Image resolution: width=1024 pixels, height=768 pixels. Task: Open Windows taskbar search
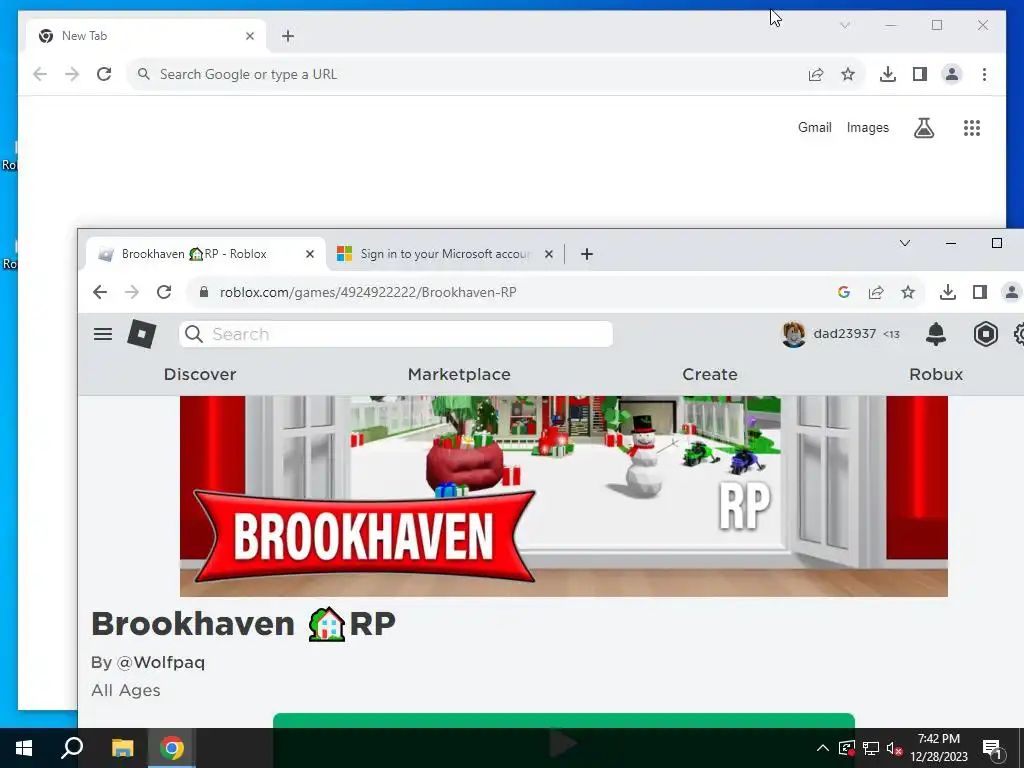(x=72, y=748)
